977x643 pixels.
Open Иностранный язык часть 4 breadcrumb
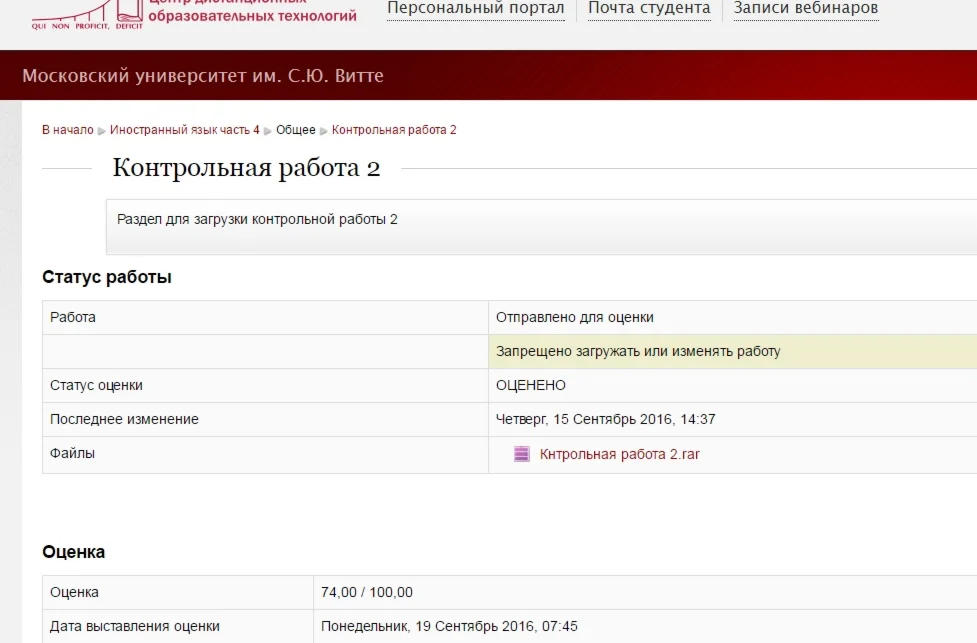[184, 130]
